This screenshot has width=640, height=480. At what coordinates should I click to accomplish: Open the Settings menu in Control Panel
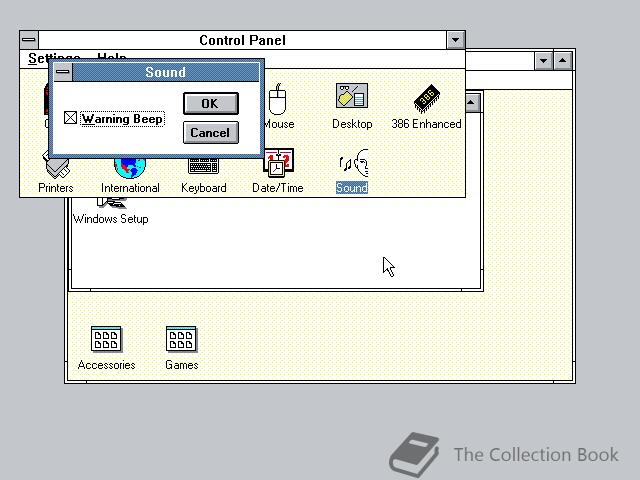[54, 58]
